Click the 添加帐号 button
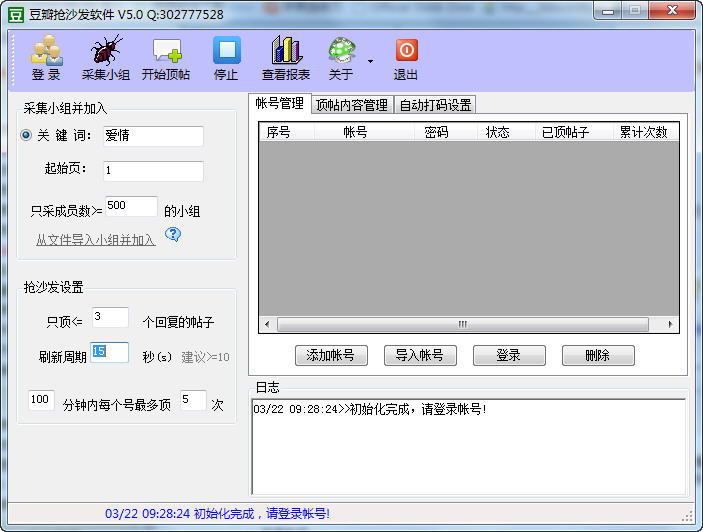Image resolution: width=703 pixels, height=532 pixels. pyautogui.click(x=331, y=355)
